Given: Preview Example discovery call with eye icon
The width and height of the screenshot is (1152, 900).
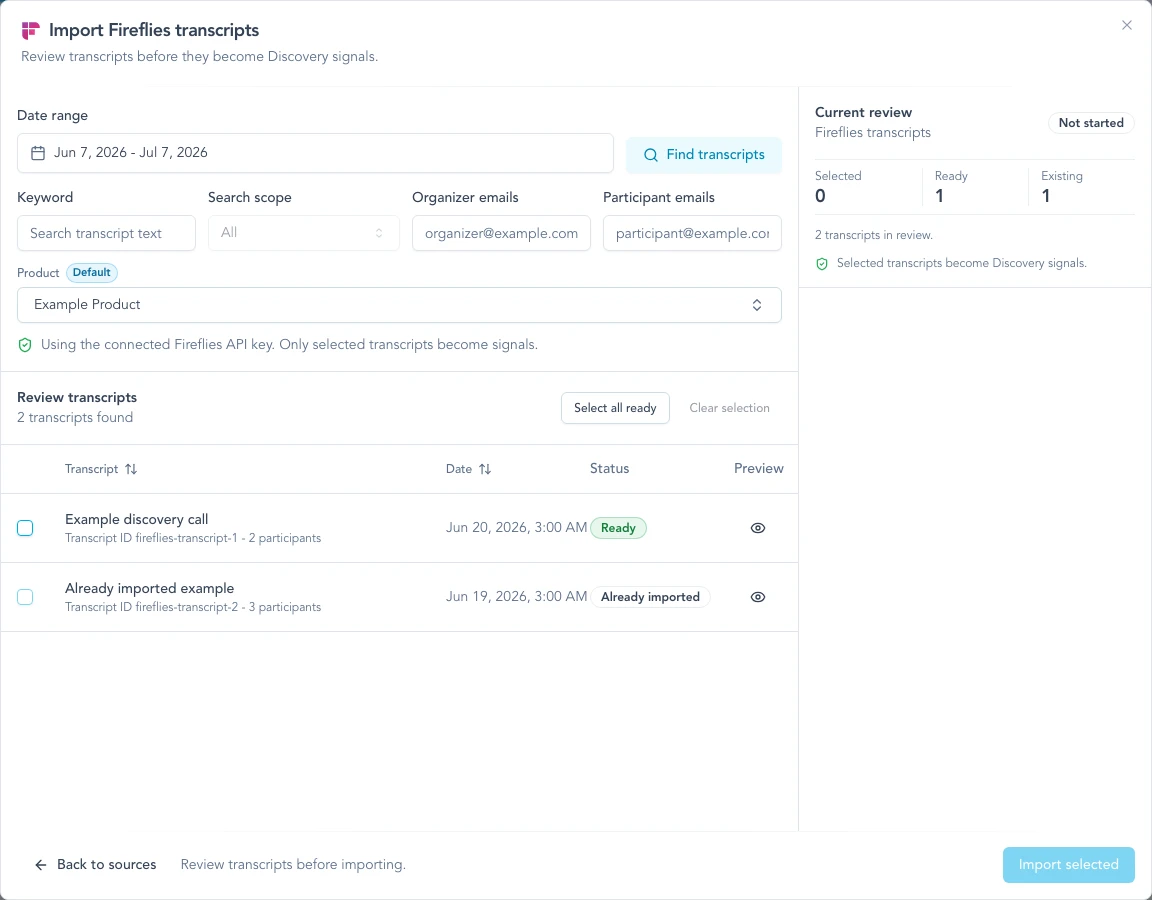Looking at the screenshot, I should pyautogui.click(x=758, y=528).
